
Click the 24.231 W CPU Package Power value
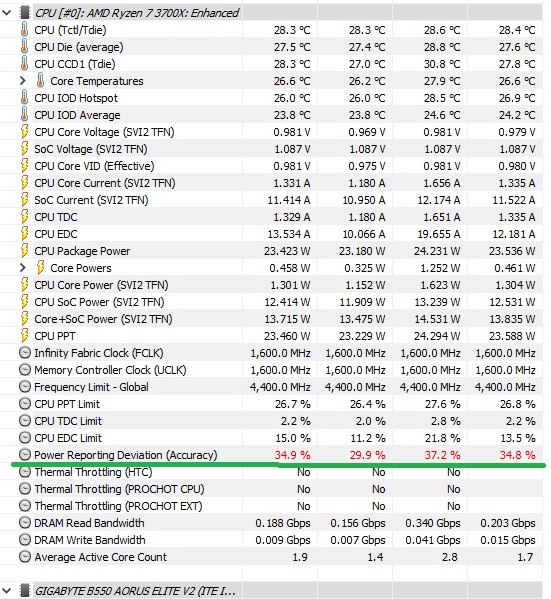tap(437, 251)
